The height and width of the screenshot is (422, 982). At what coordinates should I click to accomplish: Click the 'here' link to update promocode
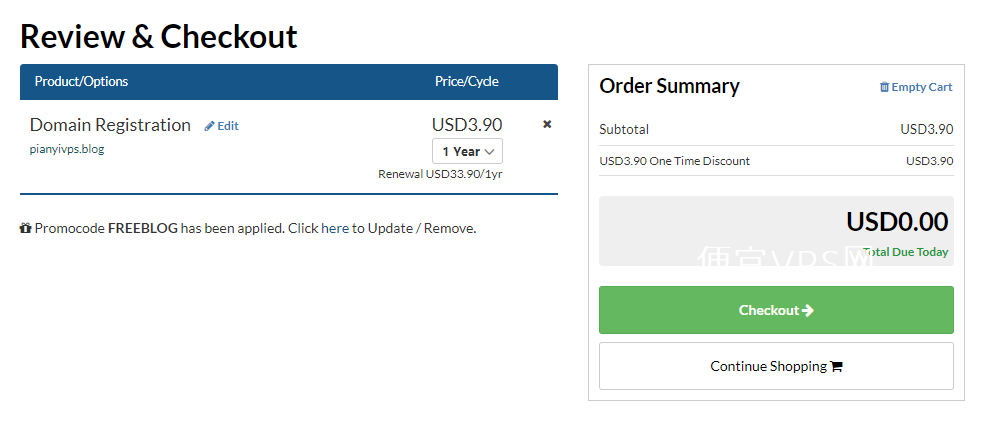click(335, 229)
